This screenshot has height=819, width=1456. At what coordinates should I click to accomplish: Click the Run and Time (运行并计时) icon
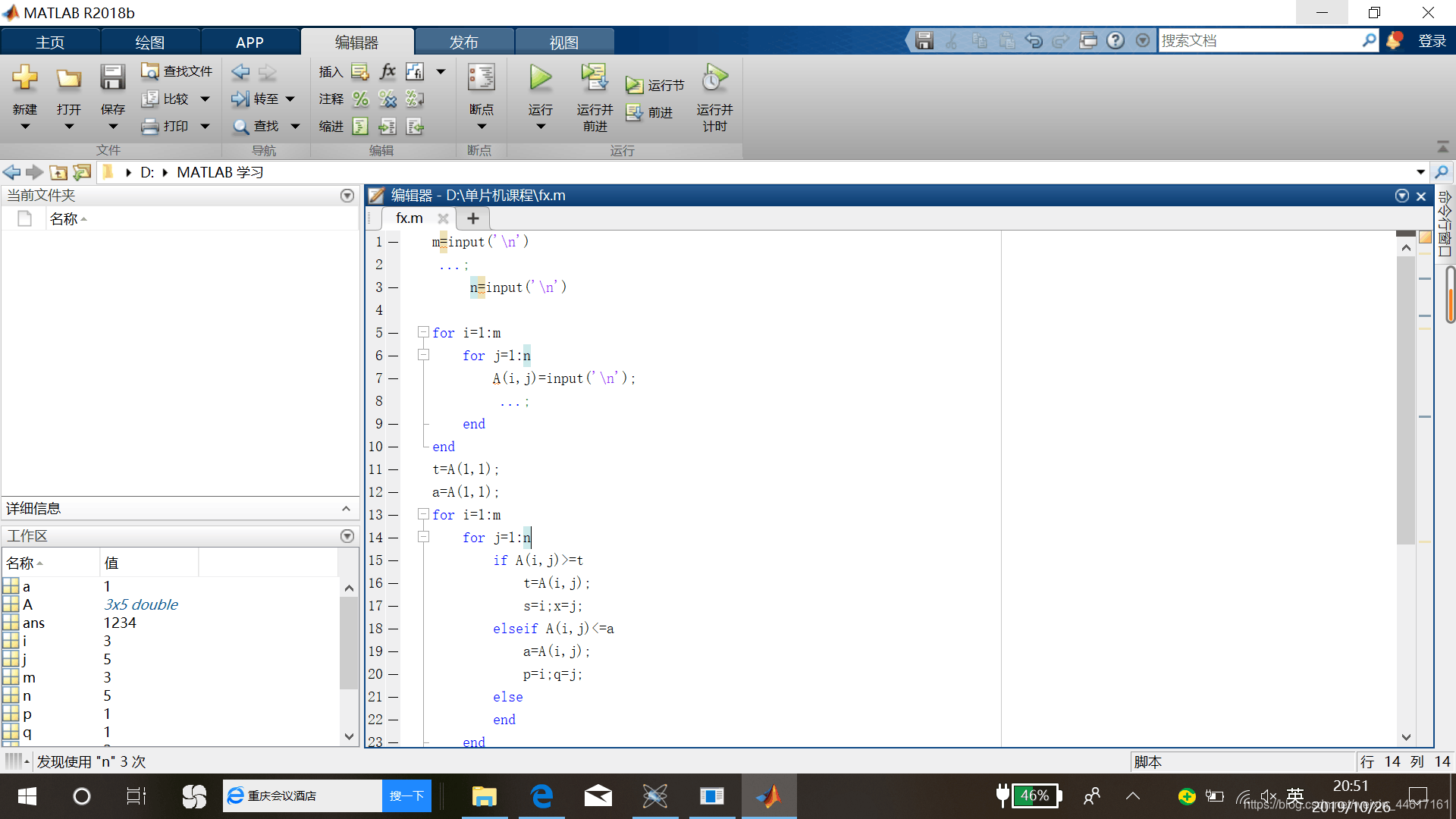tap(714, 78)
